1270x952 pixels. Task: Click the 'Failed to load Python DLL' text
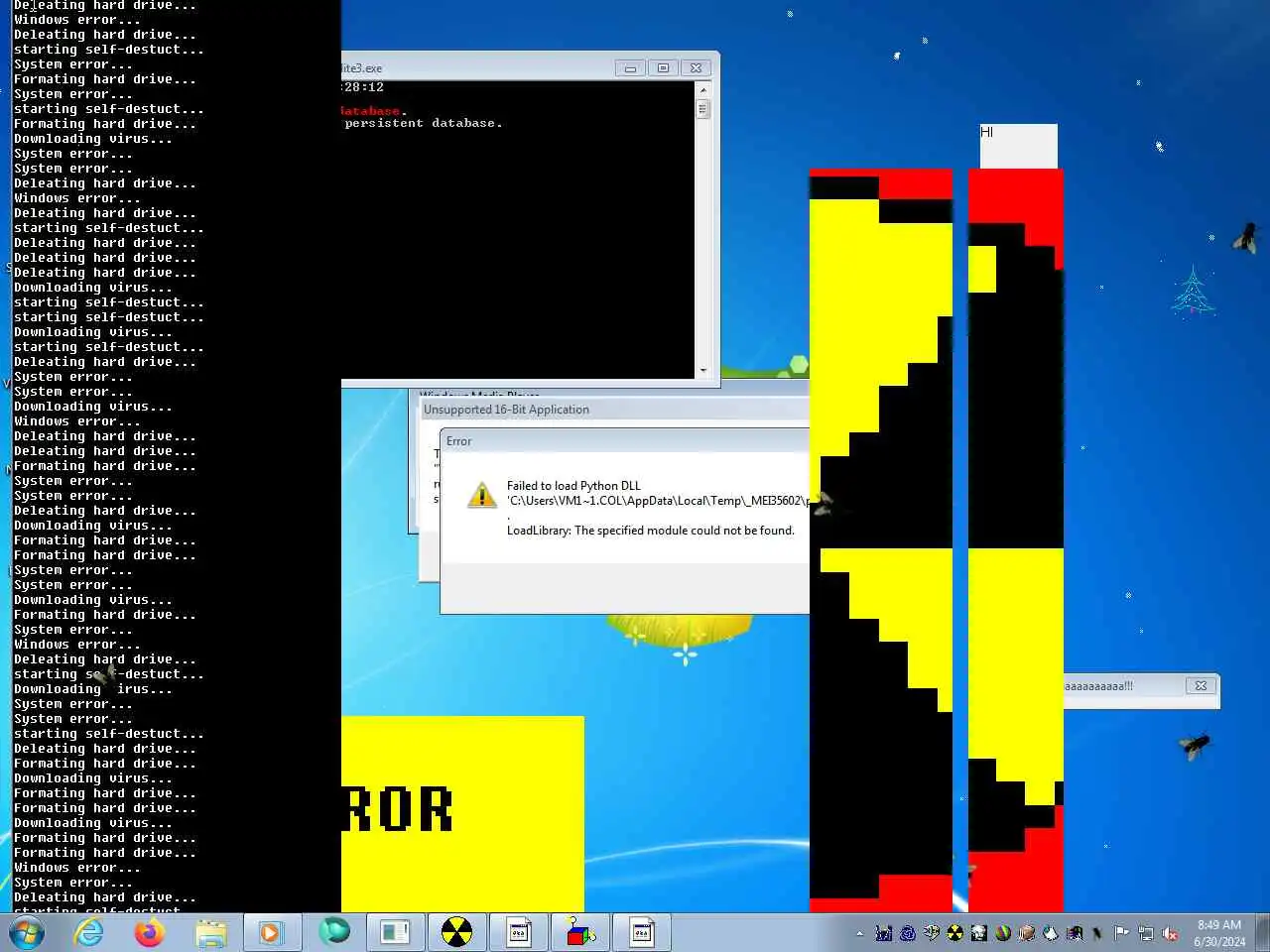pos(573,486)
